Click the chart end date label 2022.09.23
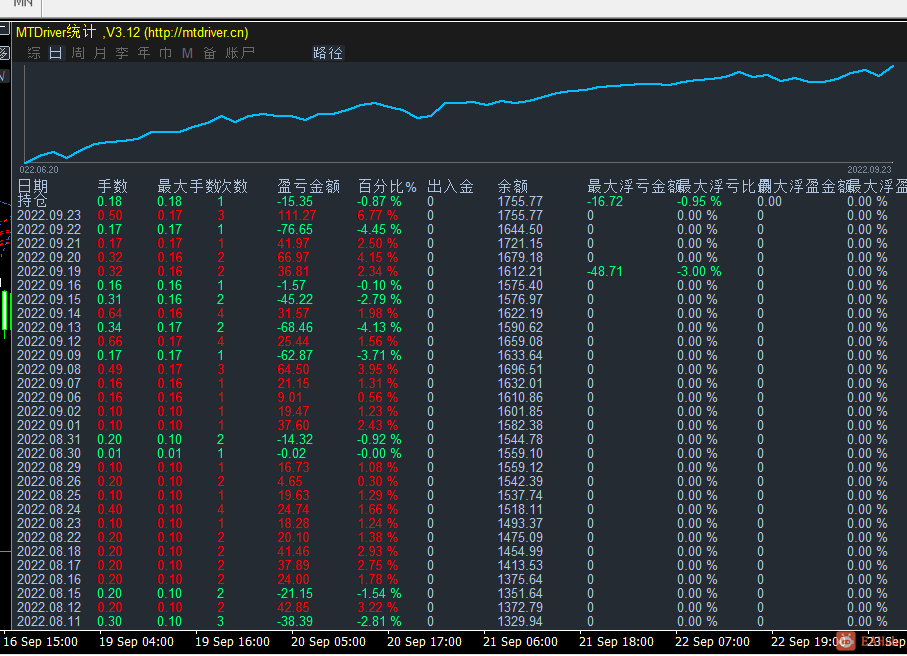The height and width of the screenshot is (656, 907). [869, 169]
